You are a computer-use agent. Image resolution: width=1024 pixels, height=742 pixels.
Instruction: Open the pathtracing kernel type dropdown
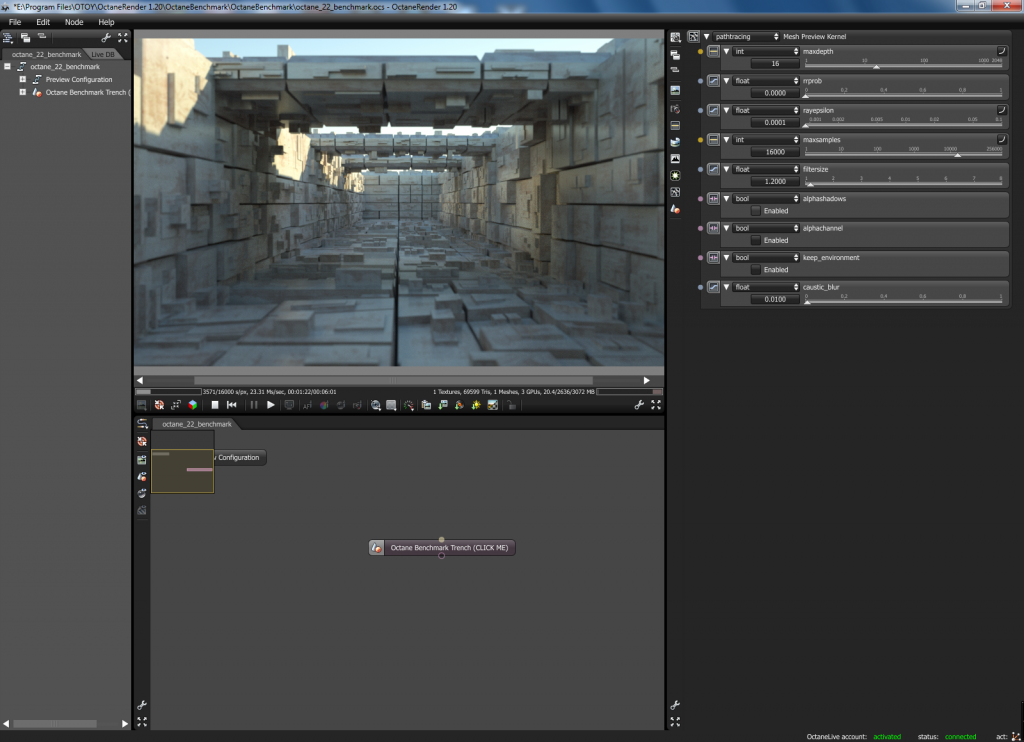[746, 37]
